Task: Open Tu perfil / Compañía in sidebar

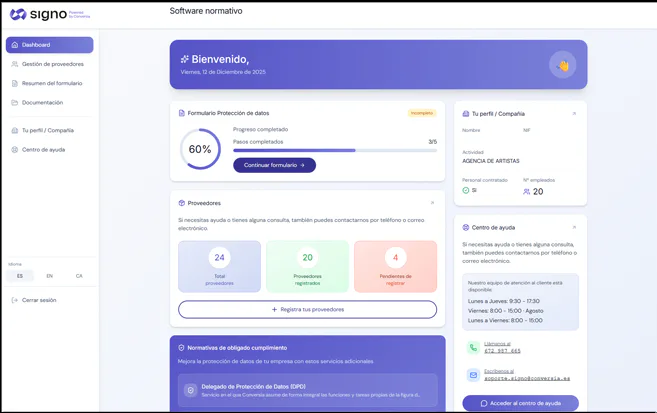Action: tap(49, 130)
